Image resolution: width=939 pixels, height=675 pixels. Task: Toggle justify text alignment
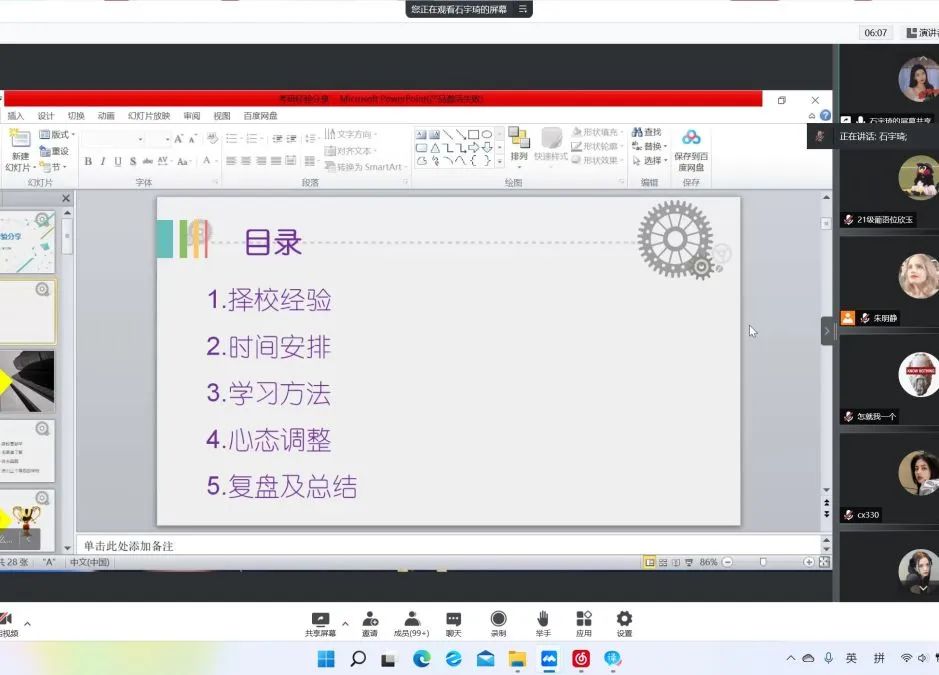click(275, 161)
